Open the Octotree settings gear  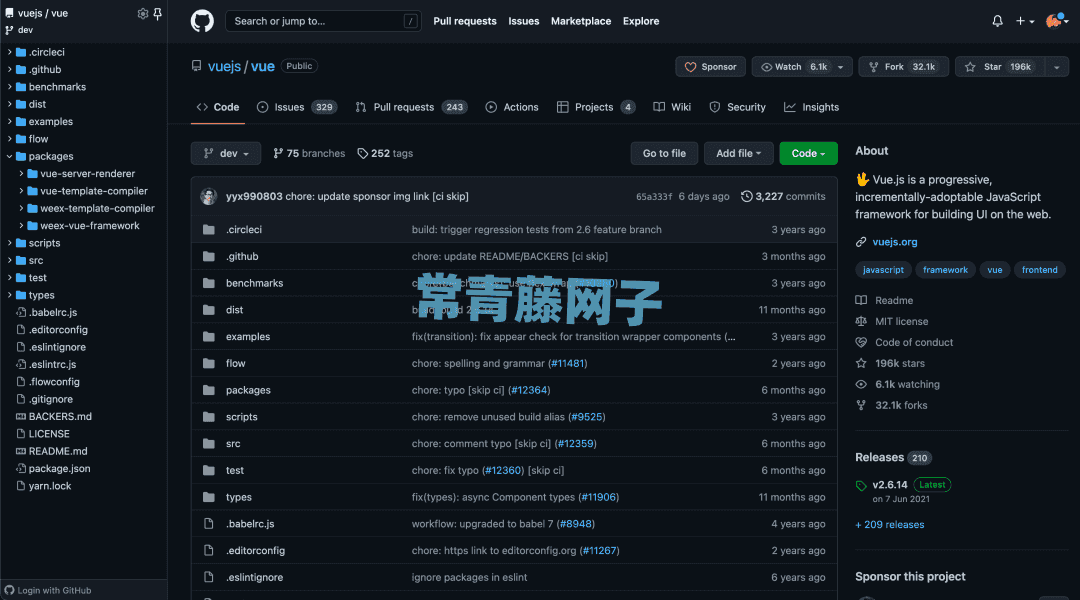(x=143, y=13)
